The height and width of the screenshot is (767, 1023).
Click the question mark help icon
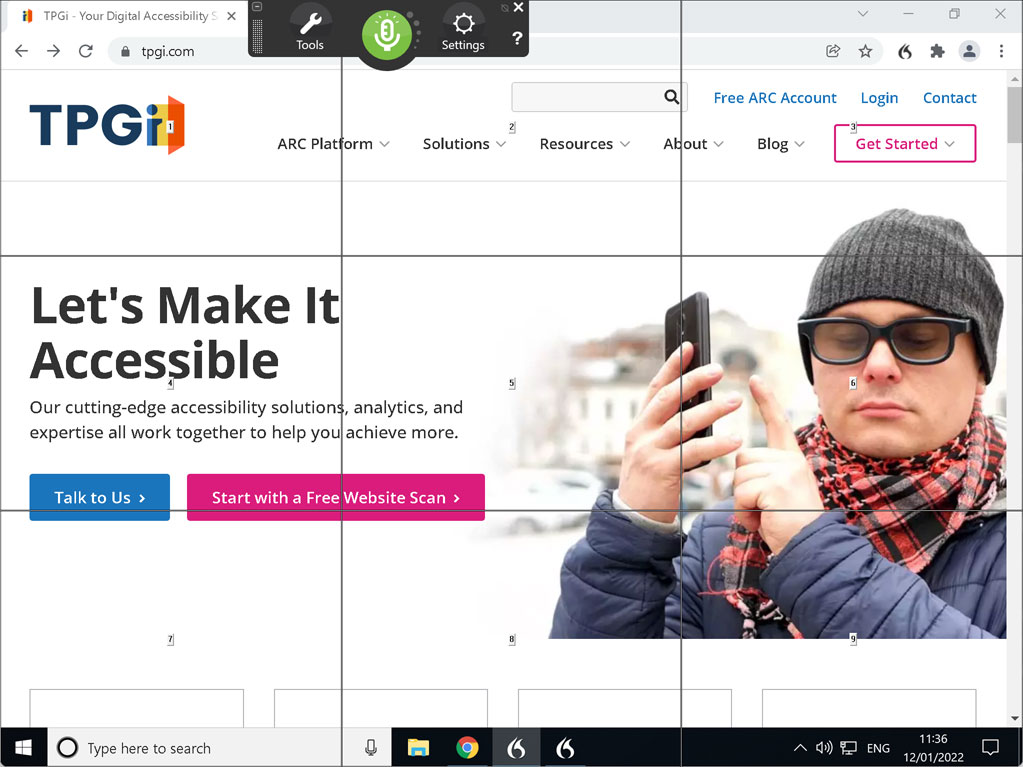pyautogui.click(x=516, y=40)
